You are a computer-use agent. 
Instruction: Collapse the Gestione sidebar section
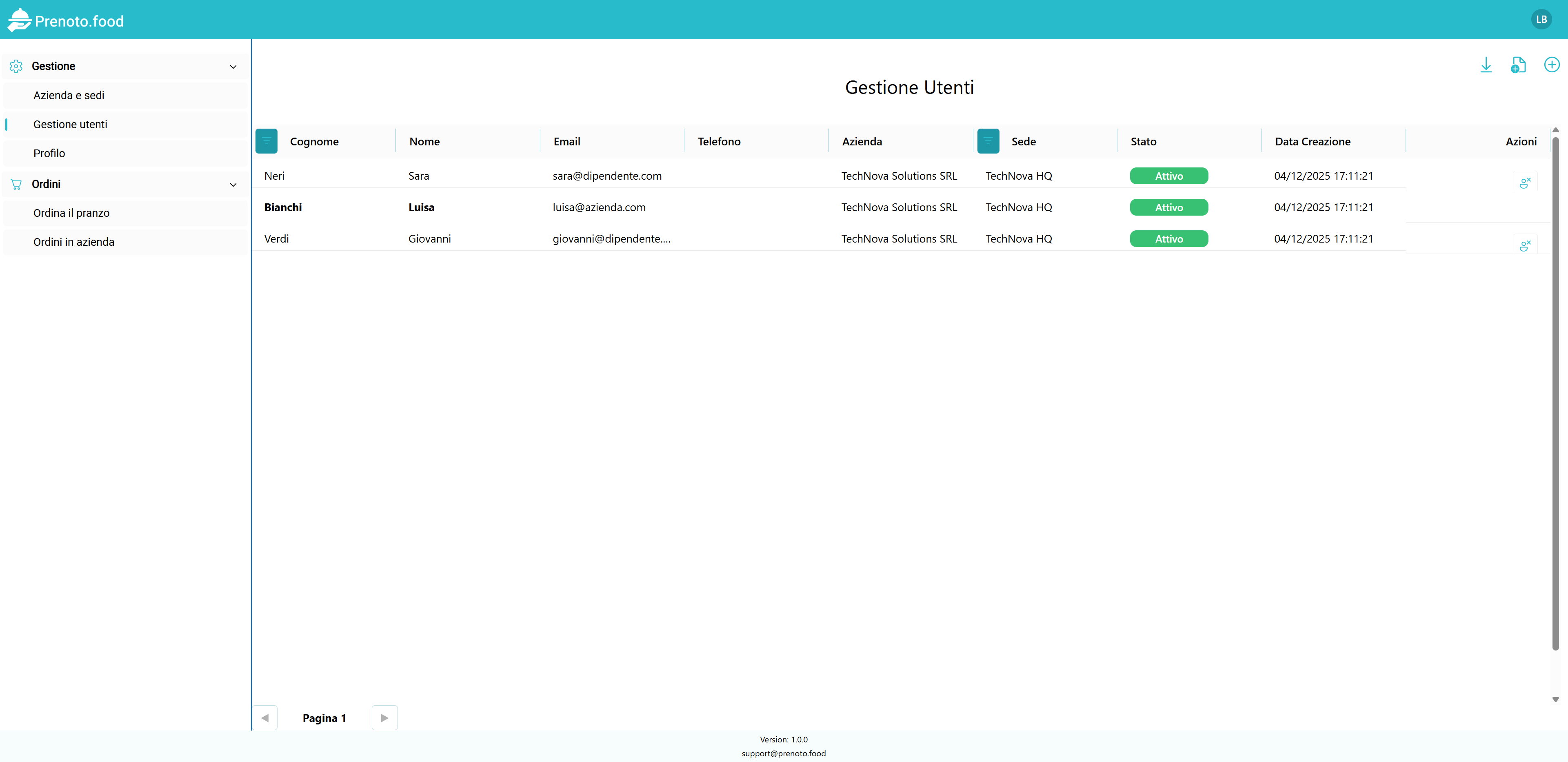point(233,67)
